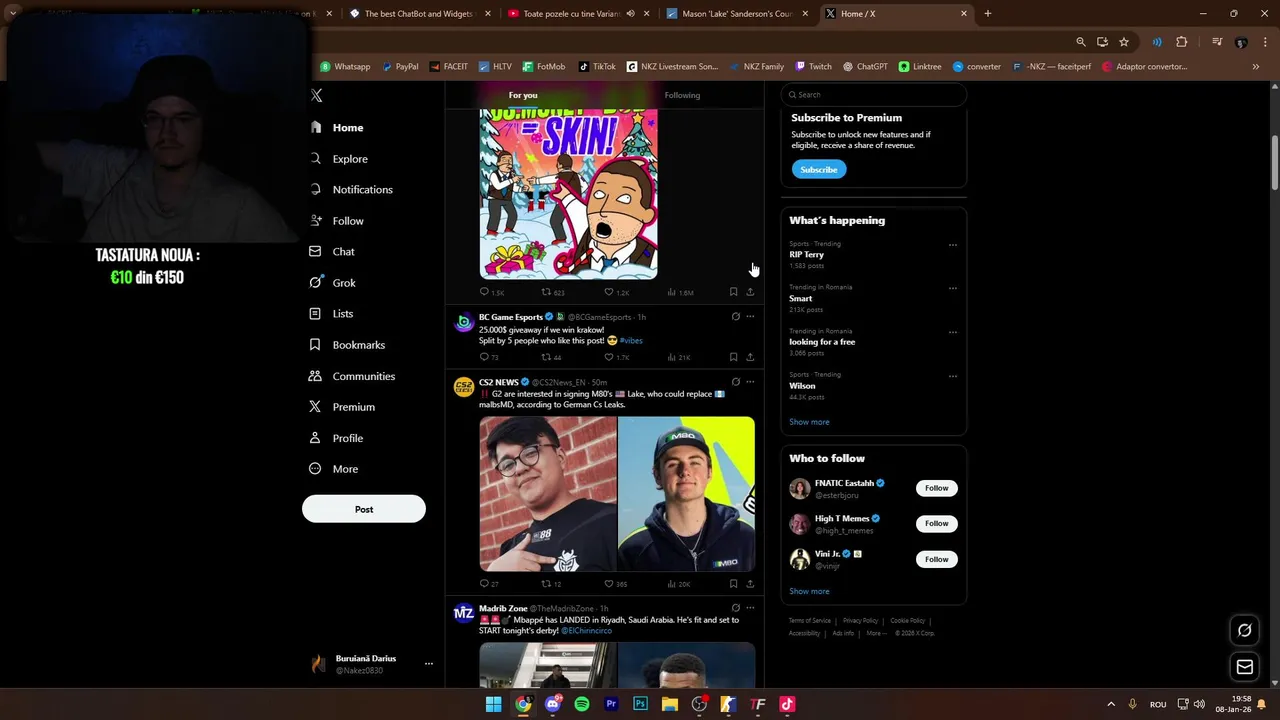Open Grok from the sidebar
The width and height of the screenshot is (1280, 720).
[332, 283]
